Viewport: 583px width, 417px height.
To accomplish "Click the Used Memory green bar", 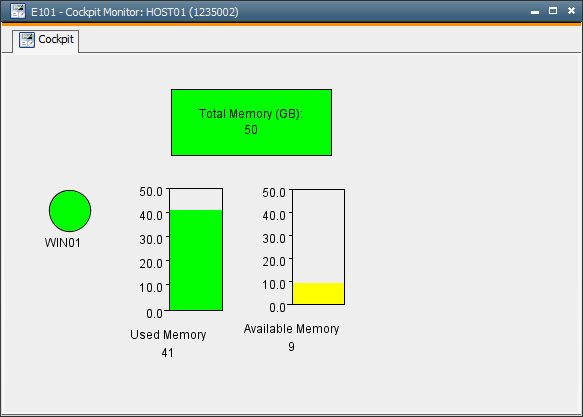I will pos(196,260).
